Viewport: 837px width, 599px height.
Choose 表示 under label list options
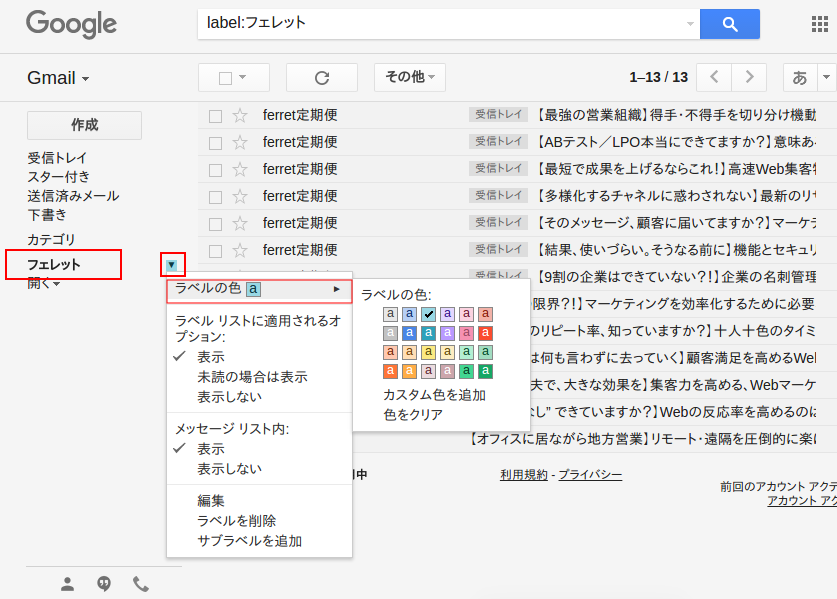point(210,357)
